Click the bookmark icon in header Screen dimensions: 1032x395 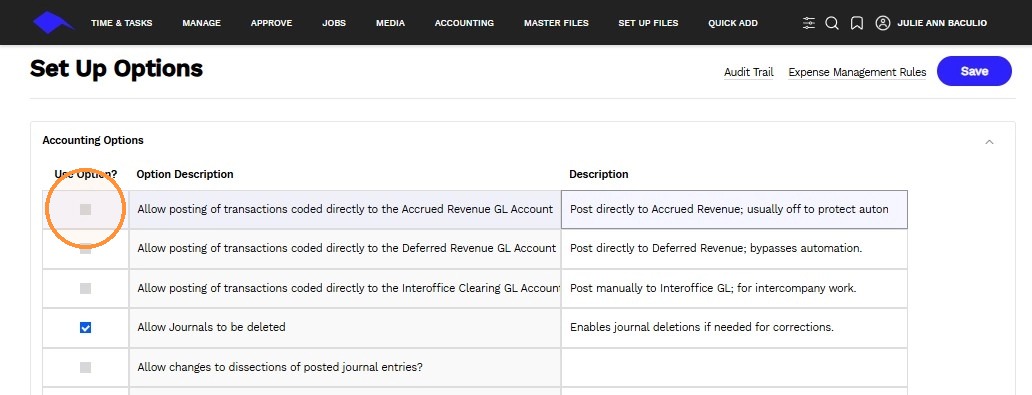click(x=856, y=23)
